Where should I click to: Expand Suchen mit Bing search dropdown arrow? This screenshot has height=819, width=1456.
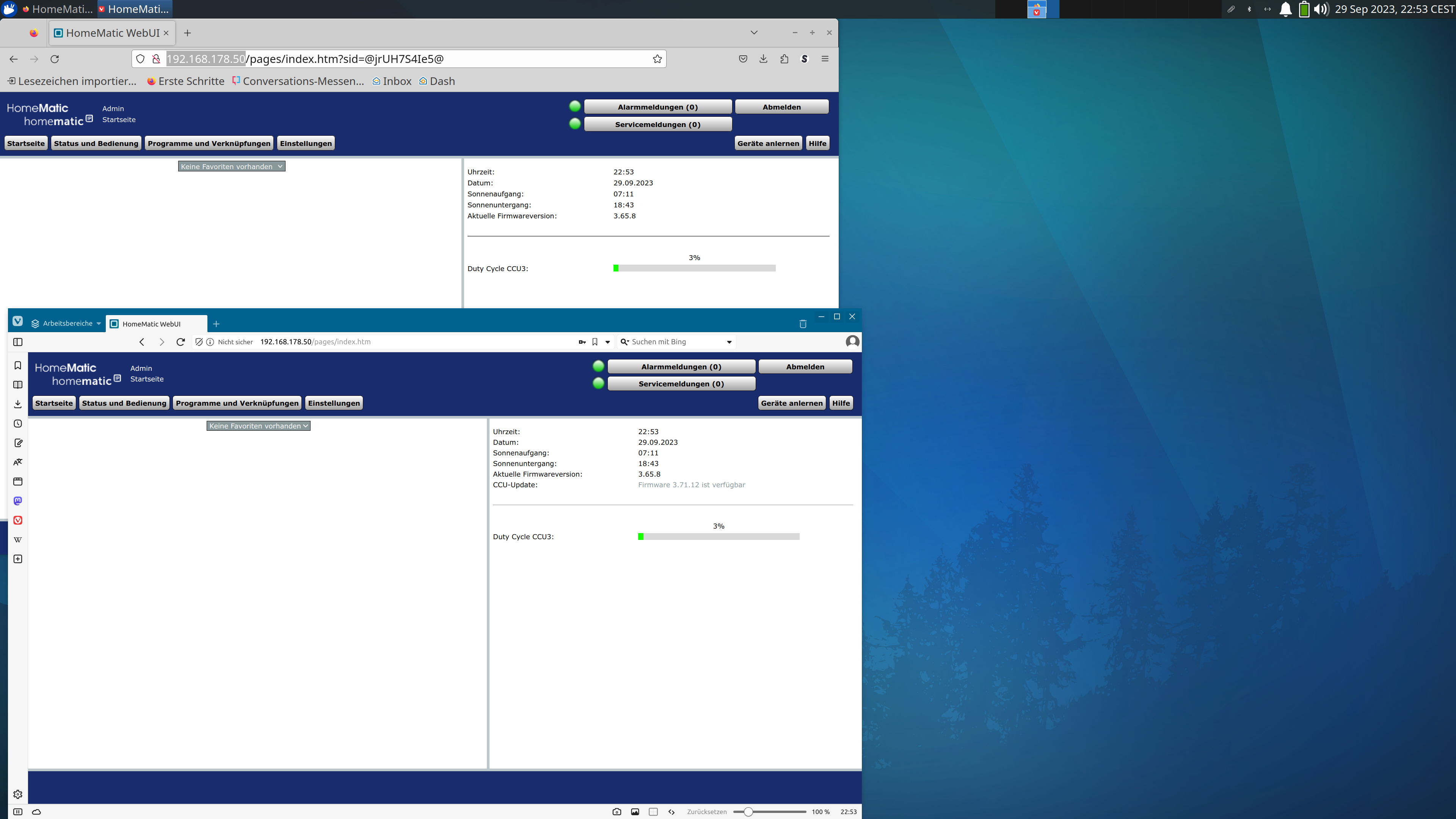pos(729,342)
